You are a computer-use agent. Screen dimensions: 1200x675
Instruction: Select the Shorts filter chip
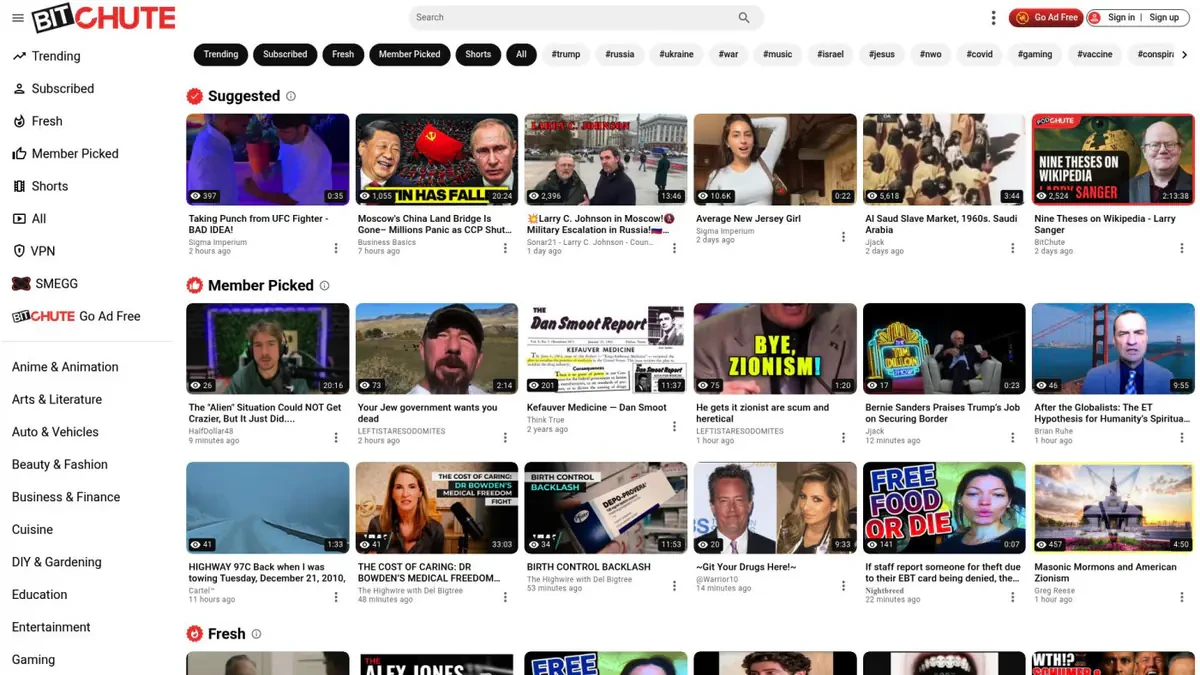pyautogui.click(x=478, y=54)
